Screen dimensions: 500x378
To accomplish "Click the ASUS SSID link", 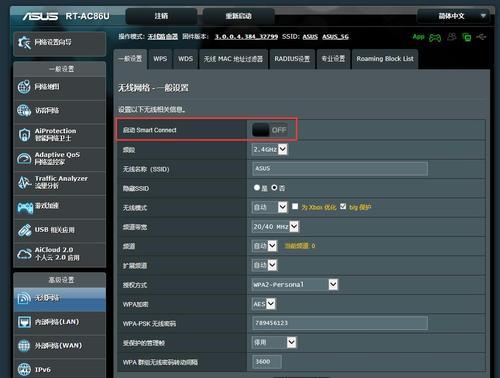I will tap(310, 37).
